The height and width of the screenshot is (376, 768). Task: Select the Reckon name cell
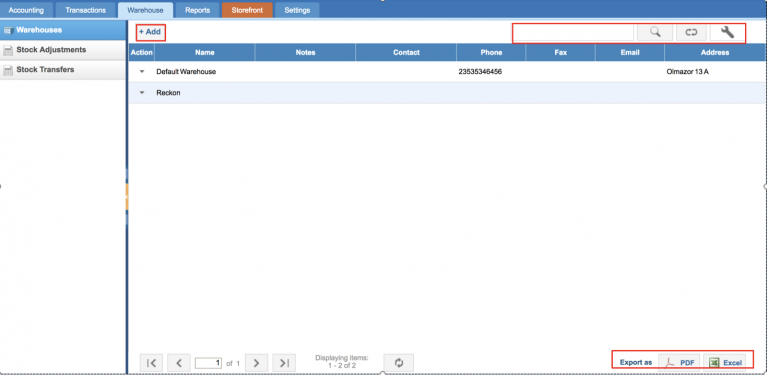(x=168, y=93)
